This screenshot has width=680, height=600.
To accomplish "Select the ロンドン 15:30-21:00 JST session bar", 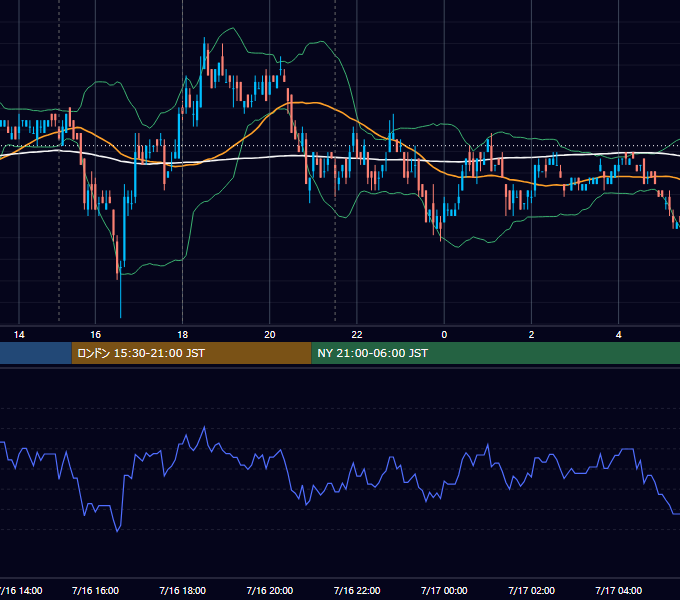I will click(x=191, y=353).
